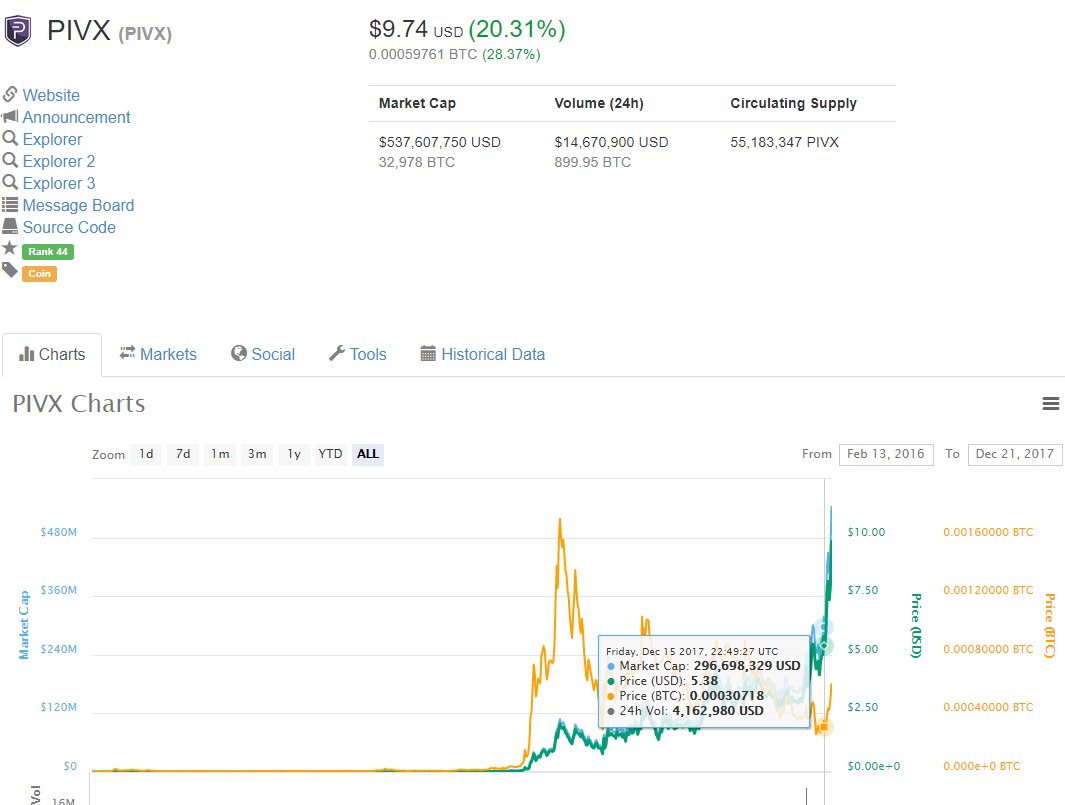Click the magnifier icon beside Explorer
Screen dimensions: 1065x805
point(10,139)
